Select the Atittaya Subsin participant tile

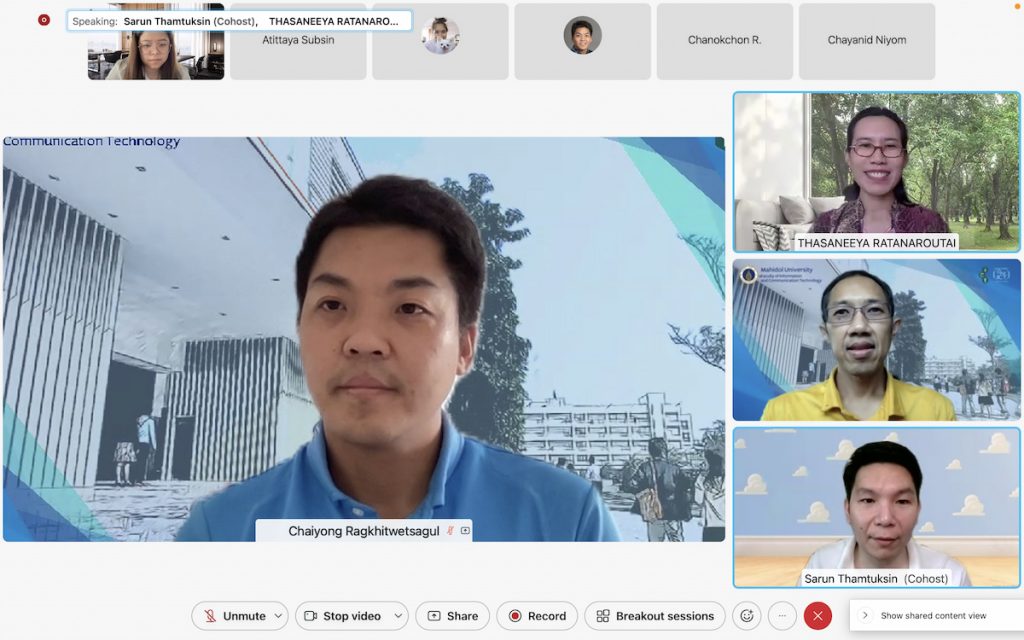click(x=298, y=41)
